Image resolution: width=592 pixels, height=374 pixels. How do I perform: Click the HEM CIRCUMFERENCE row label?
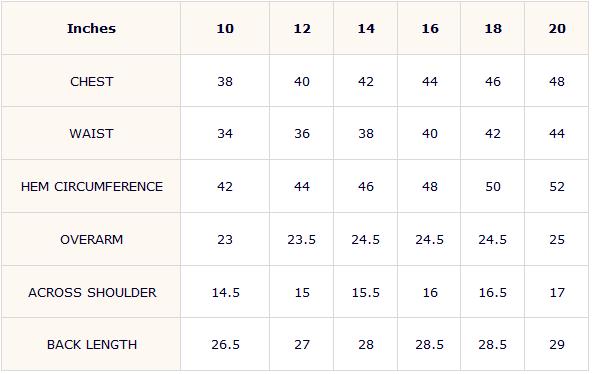pyautogui.click(x=92, y=186)
